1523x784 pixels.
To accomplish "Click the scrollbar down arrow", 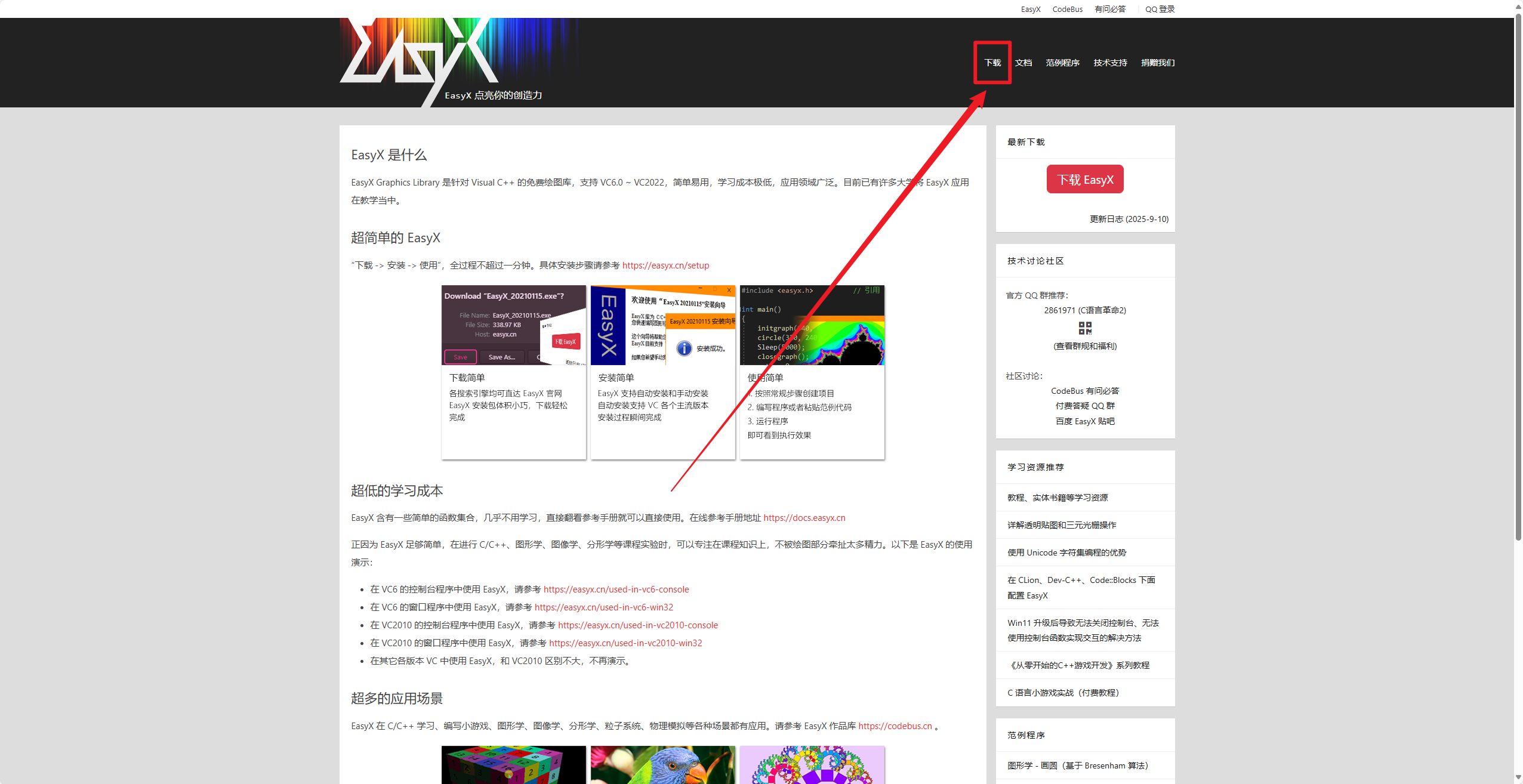I will [x=1518, y=777].
